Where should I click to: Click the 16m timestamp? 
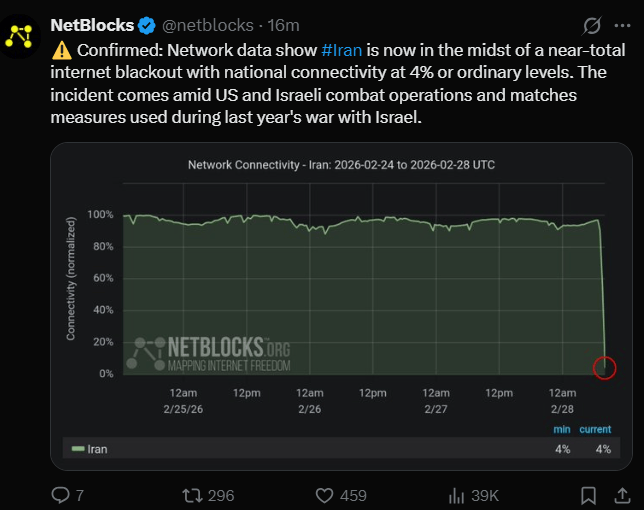[285, 25]
